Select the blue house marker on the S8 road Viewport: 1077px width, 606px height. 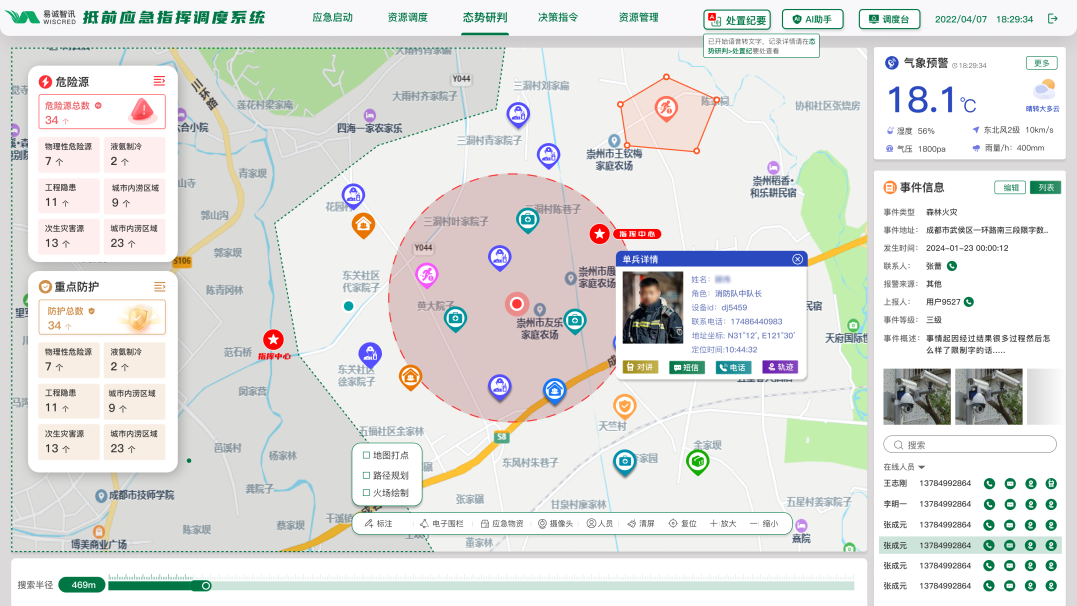pyautogui.click(x=554, y=390)
